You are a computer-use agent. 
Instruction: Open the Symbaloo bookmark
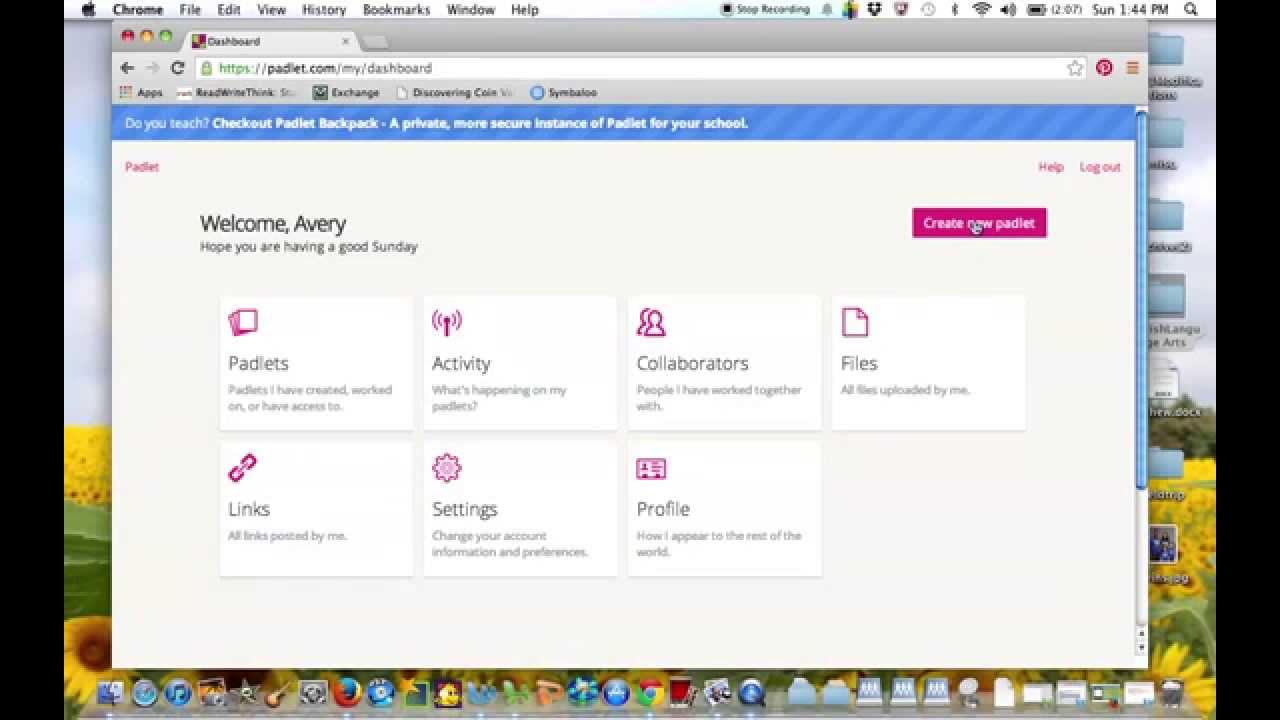(564, 92)
